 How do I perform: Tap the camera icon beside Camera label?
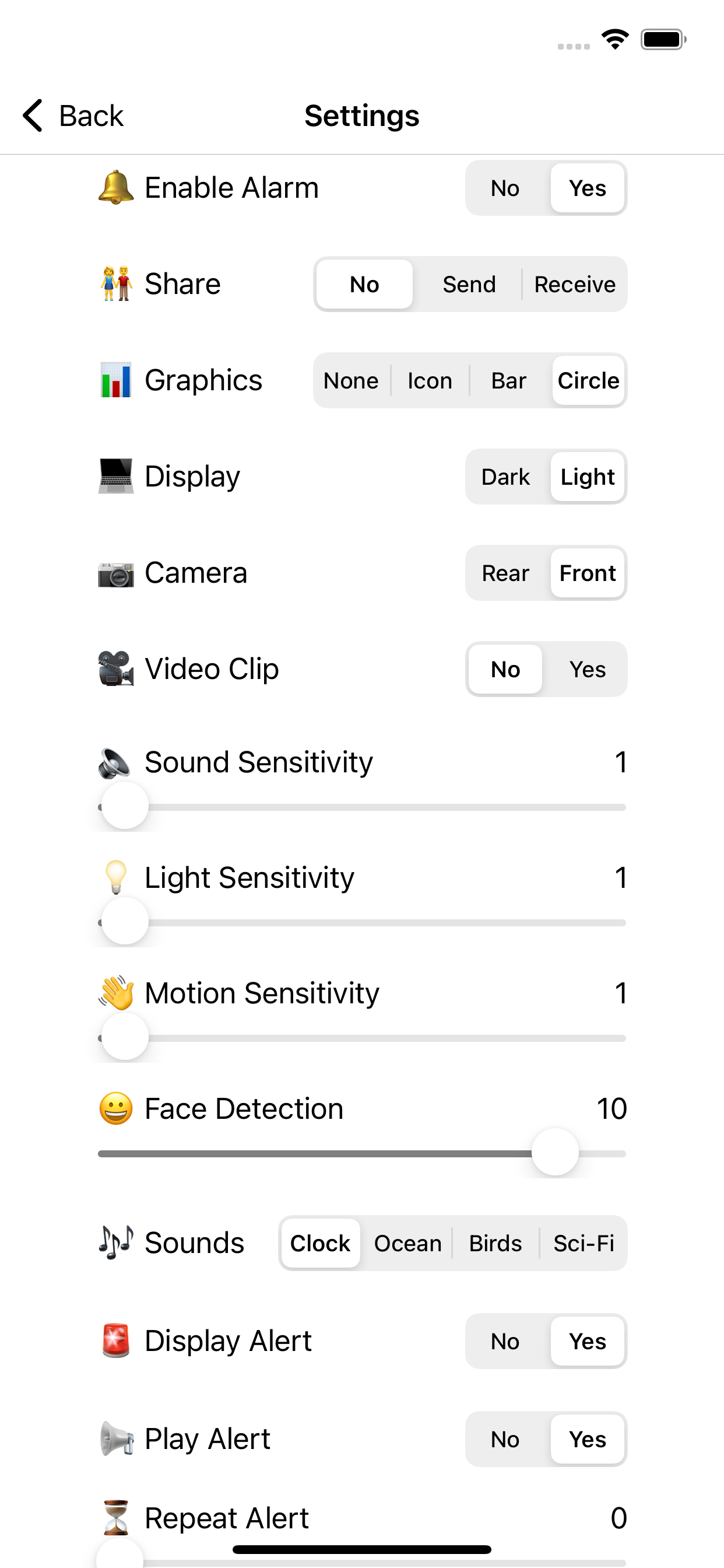coord(115,573)
